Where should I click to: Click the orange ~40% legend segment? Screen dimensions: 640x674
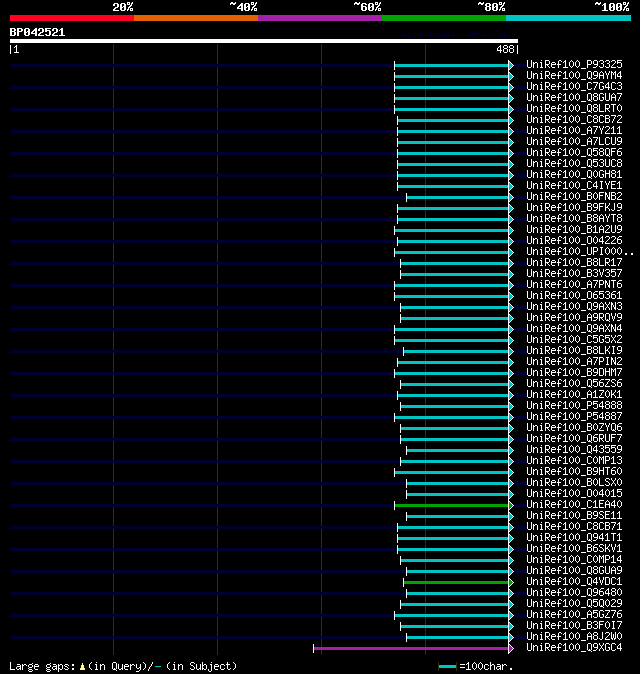196,18
